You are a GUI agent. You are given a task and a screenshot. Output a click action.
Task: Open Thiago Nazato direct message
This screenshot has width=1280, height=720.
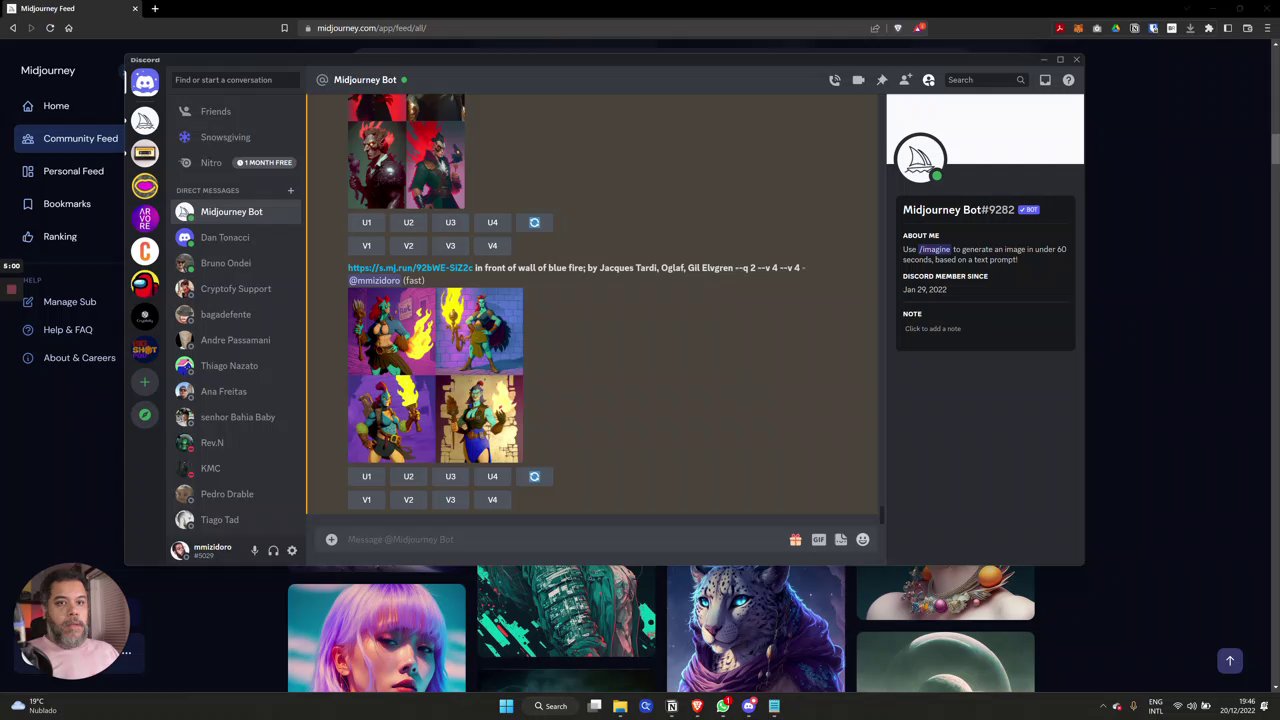click(x=235, y=366)
